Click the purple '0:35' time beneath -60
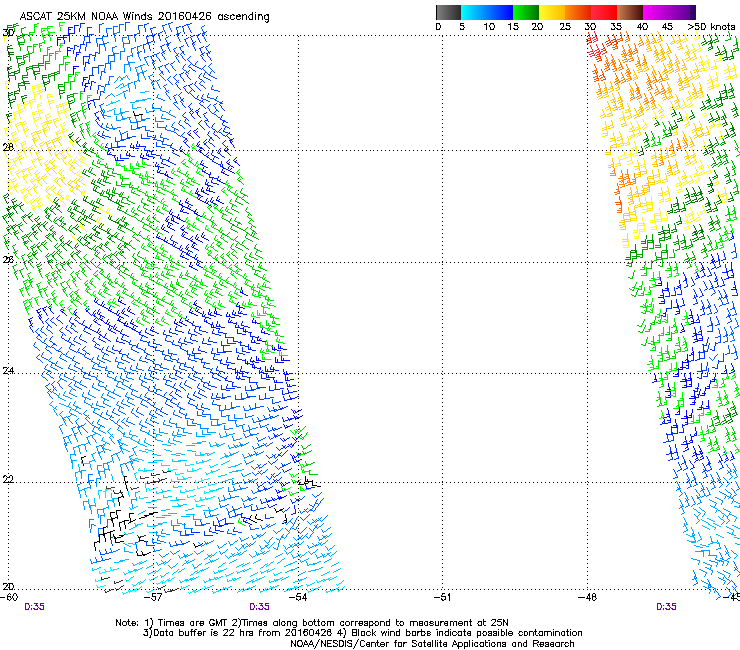The height and width of the screenshot is (650, 740). pos(34,607)
